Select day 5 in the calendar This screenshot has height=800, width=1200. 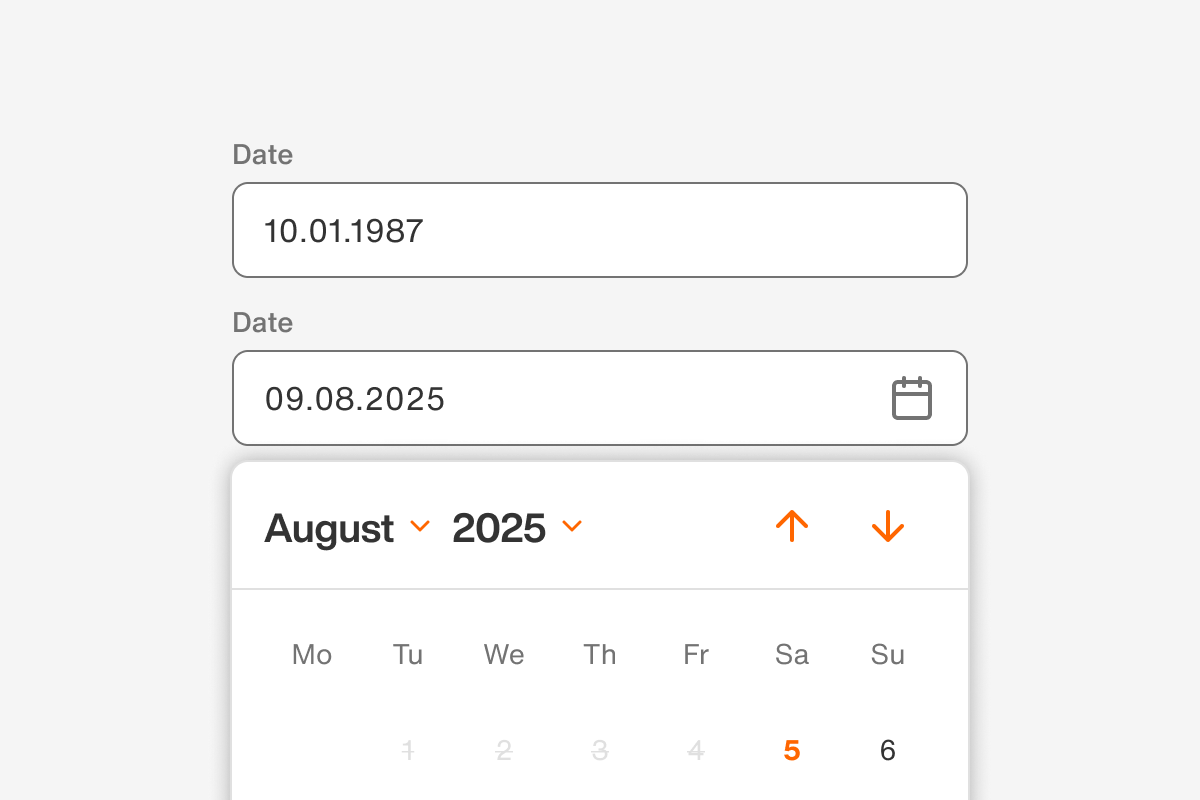[791, 750]
